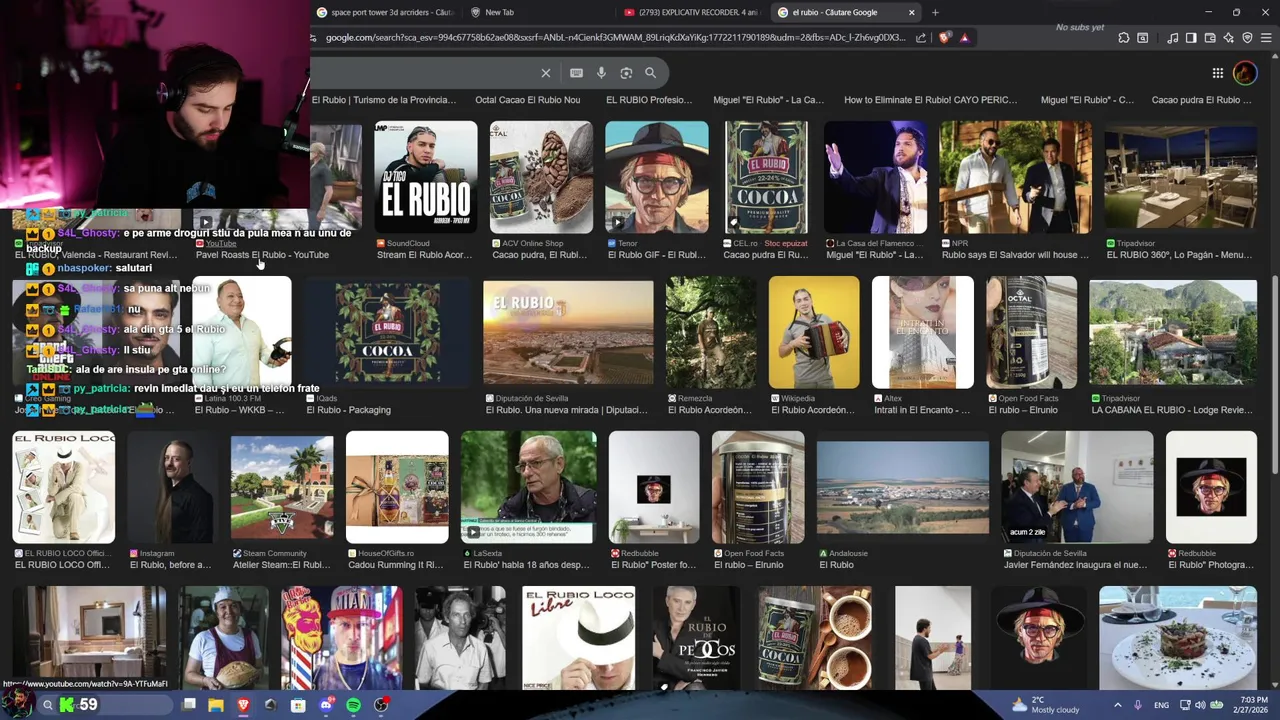The image size is (1280, 720).
Task: Open the Google apps grid
Action: click(x=1217, y=73)
